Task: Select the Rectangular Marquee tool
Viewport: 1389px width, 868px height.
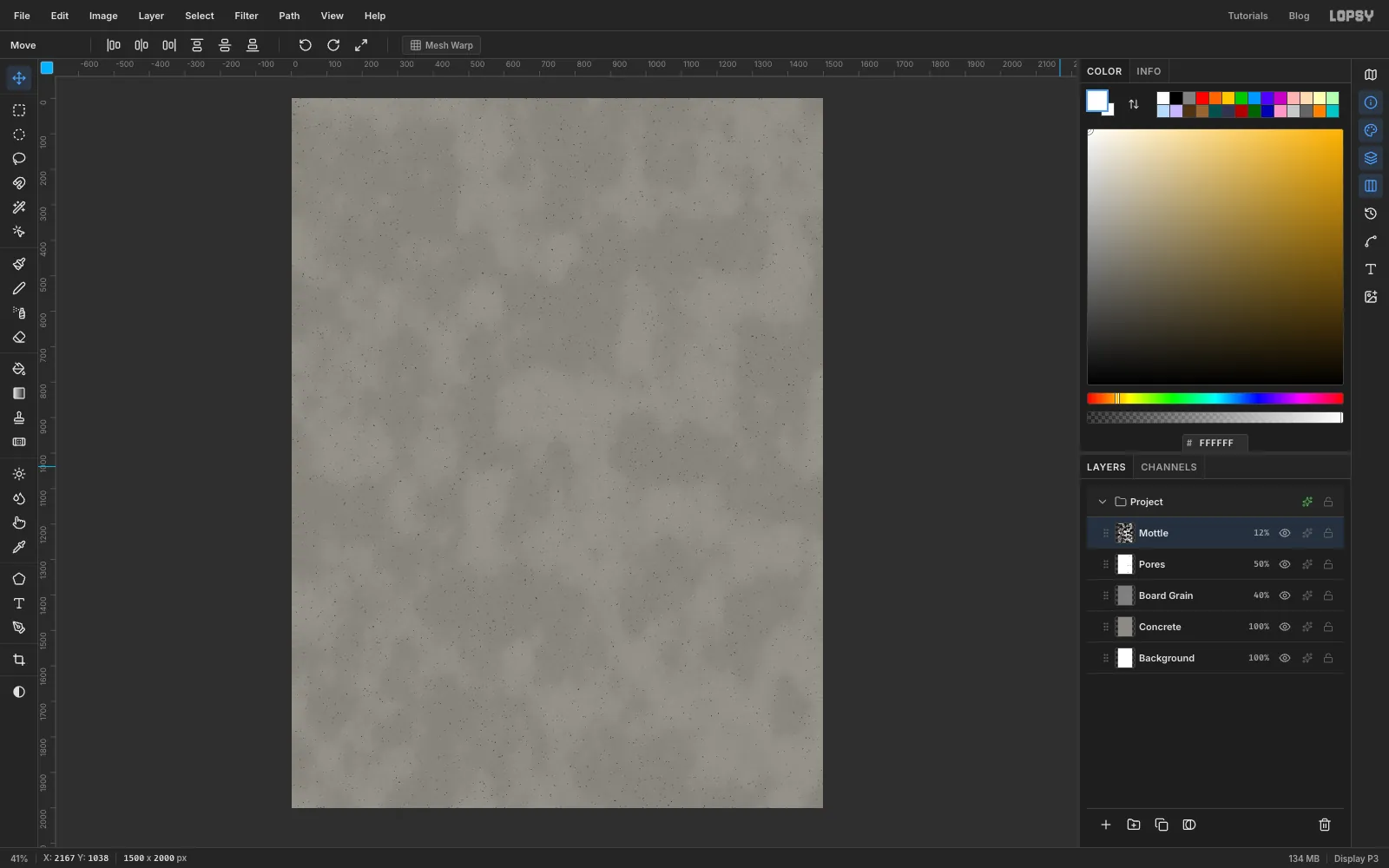Action: pos(18,110)
